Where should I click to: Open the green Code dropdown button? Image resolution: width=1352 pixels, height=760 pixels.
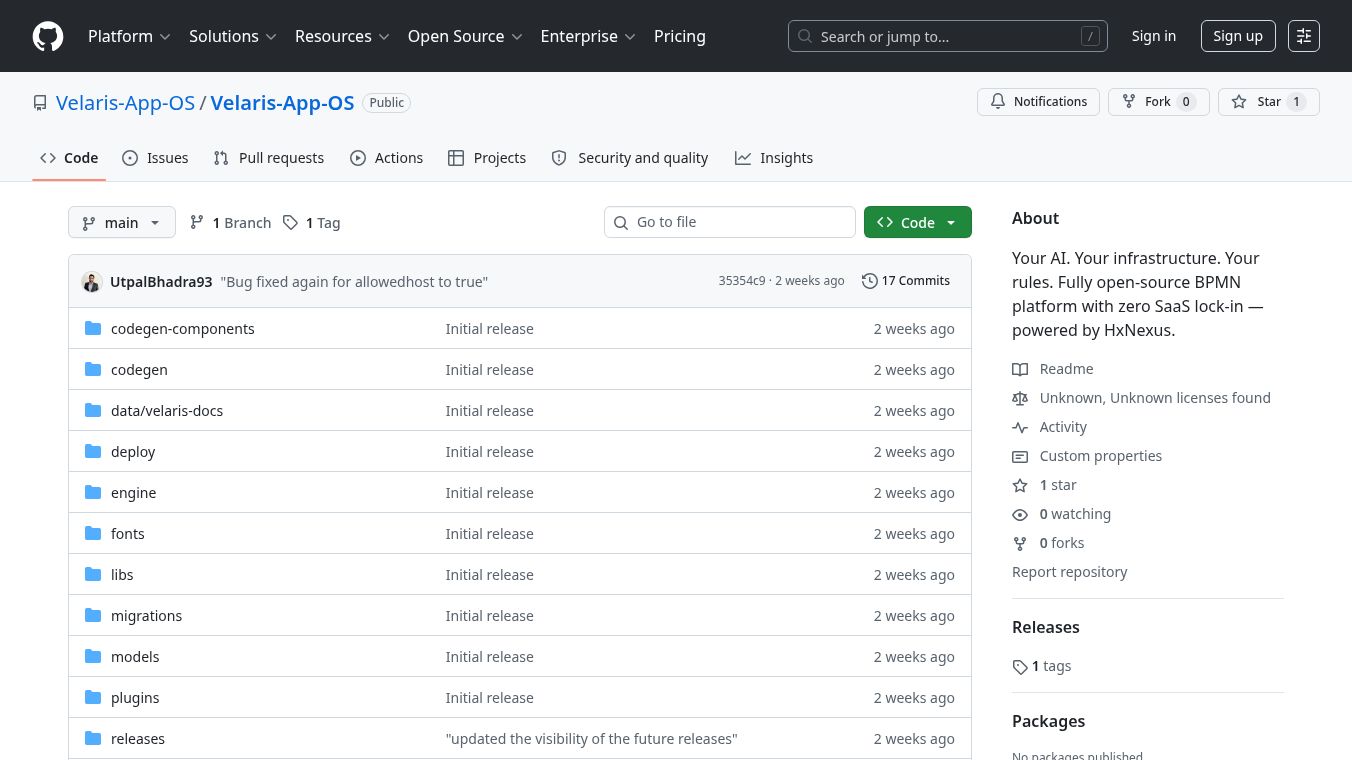tap(917, 222)
